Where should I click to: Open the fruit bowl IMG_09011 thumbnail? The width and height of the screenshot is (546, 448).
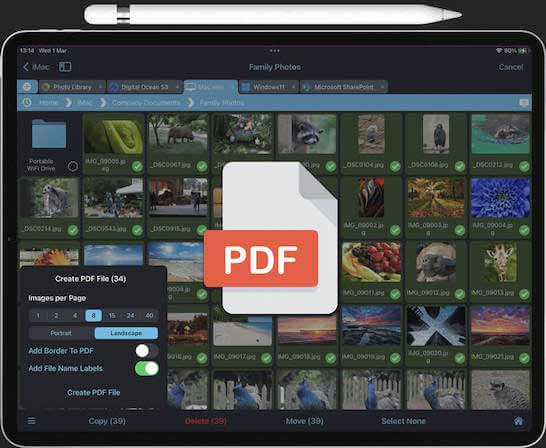(x=372, y=262)
